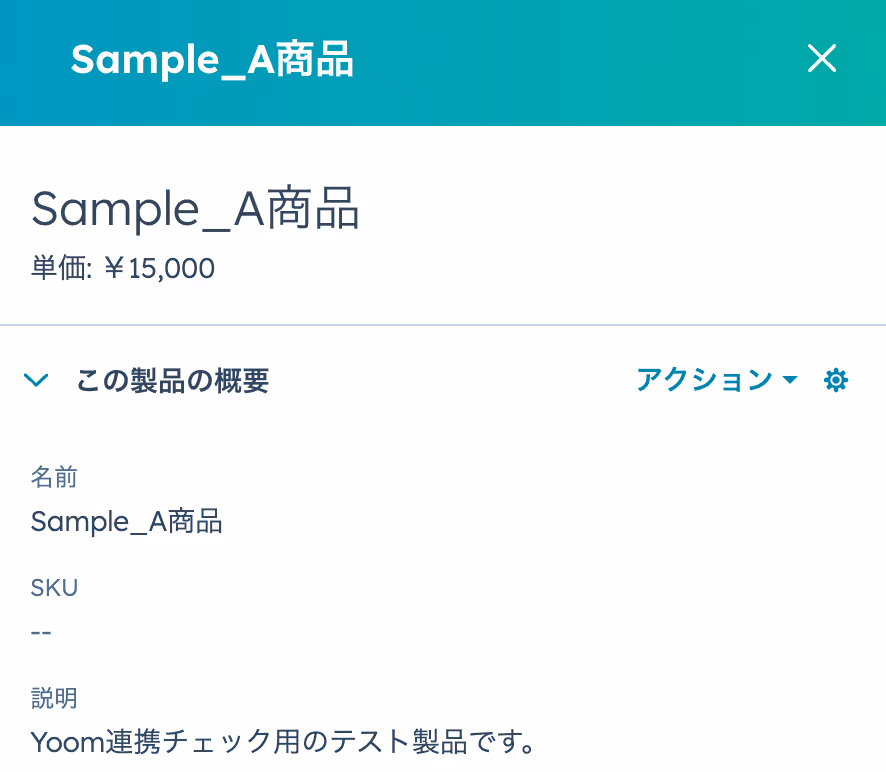Collapse the この製品の概要 section with its chevron
The height and width of the screenshot is (772, 886).
point(36,380)
